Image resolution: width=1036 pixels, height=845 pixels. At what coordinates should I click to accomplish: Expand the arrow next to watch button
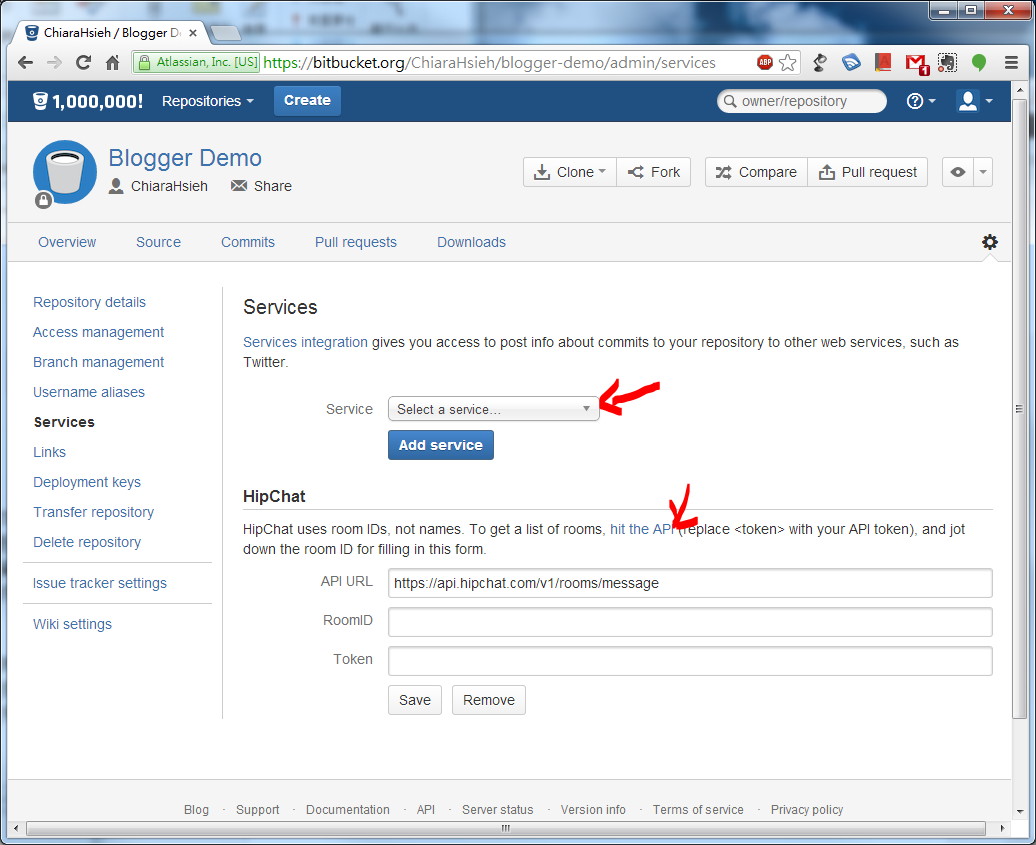pyautogui.click(x=982, y=172)
